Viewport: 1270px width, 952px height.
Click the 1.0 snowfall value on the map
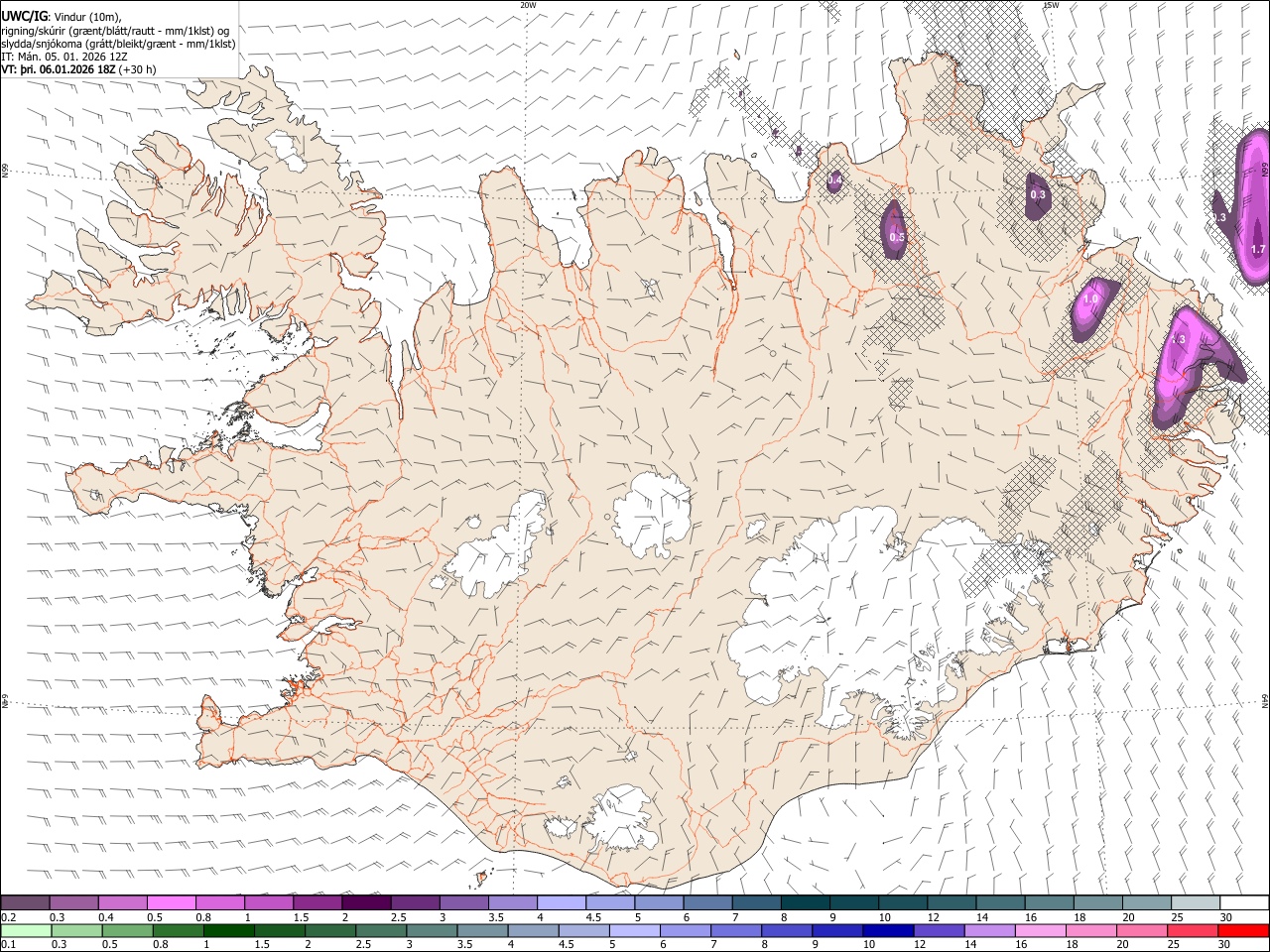tap(1091, 298)
